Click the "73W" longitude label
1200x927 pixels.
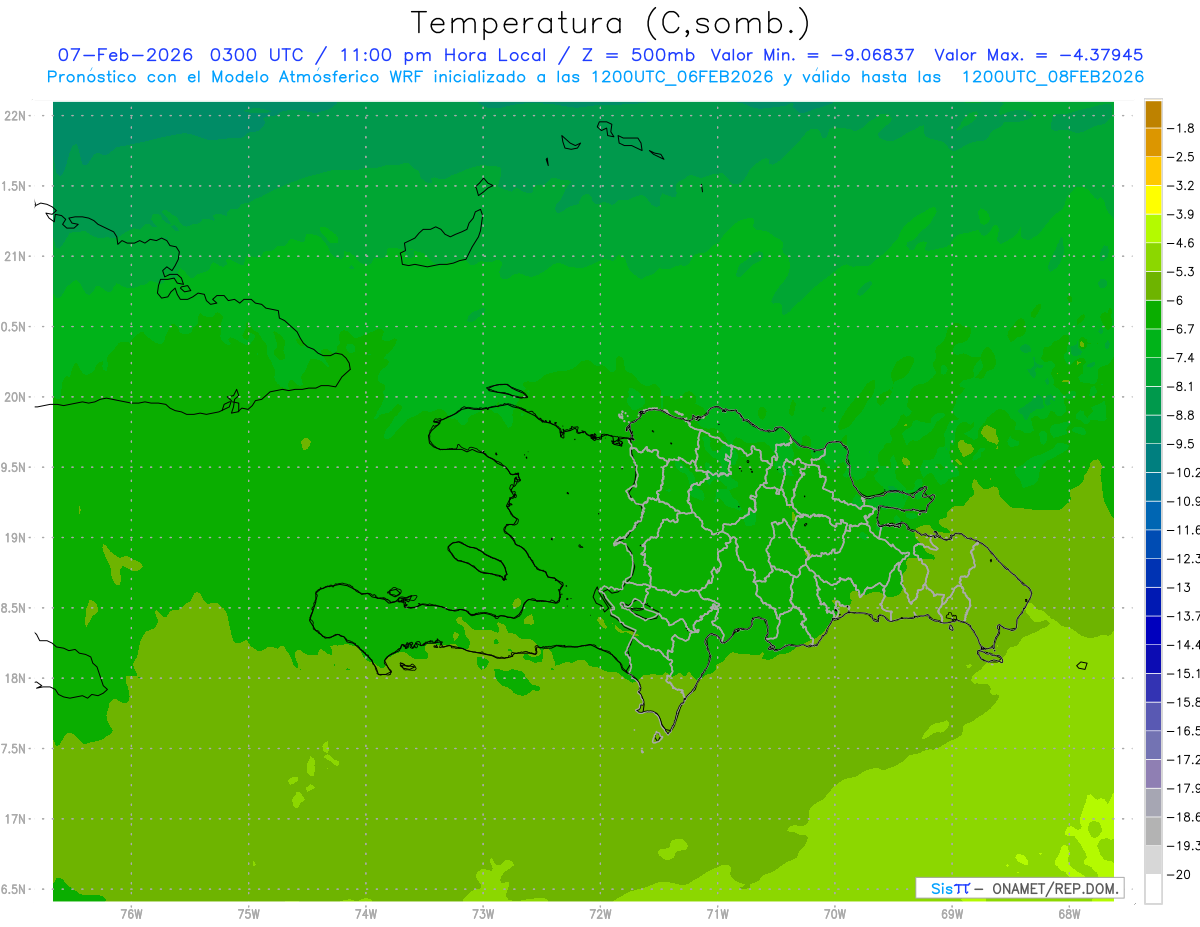coord(483,914)
